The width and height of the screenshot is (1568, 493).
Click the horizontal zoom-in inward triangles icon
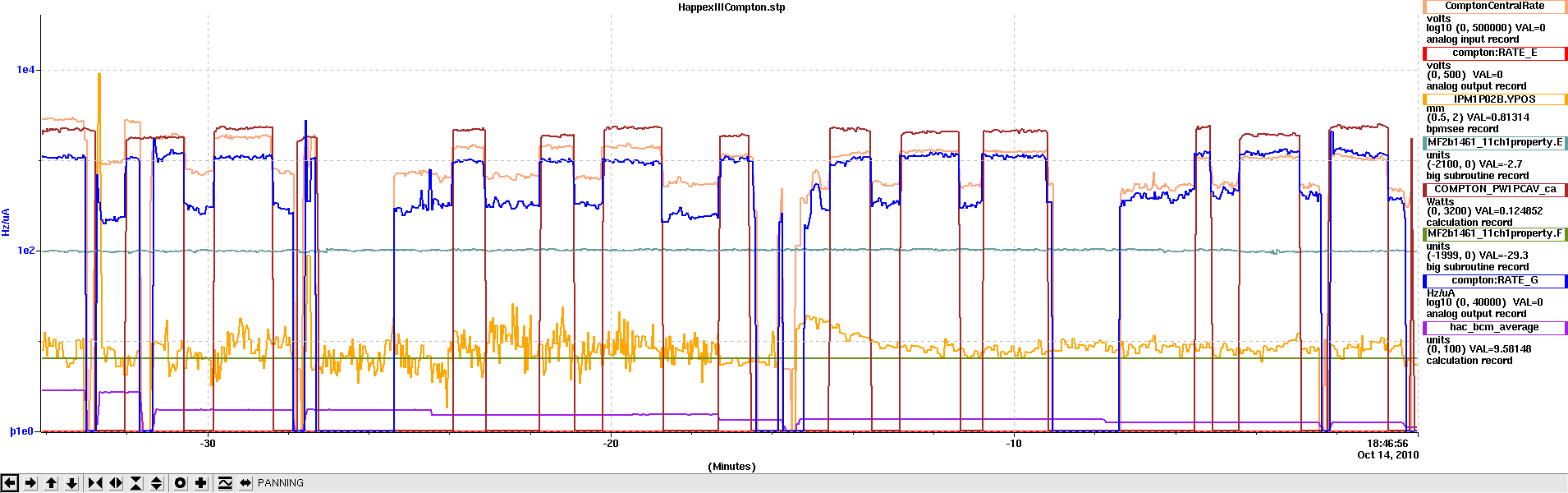click(95, 483)
